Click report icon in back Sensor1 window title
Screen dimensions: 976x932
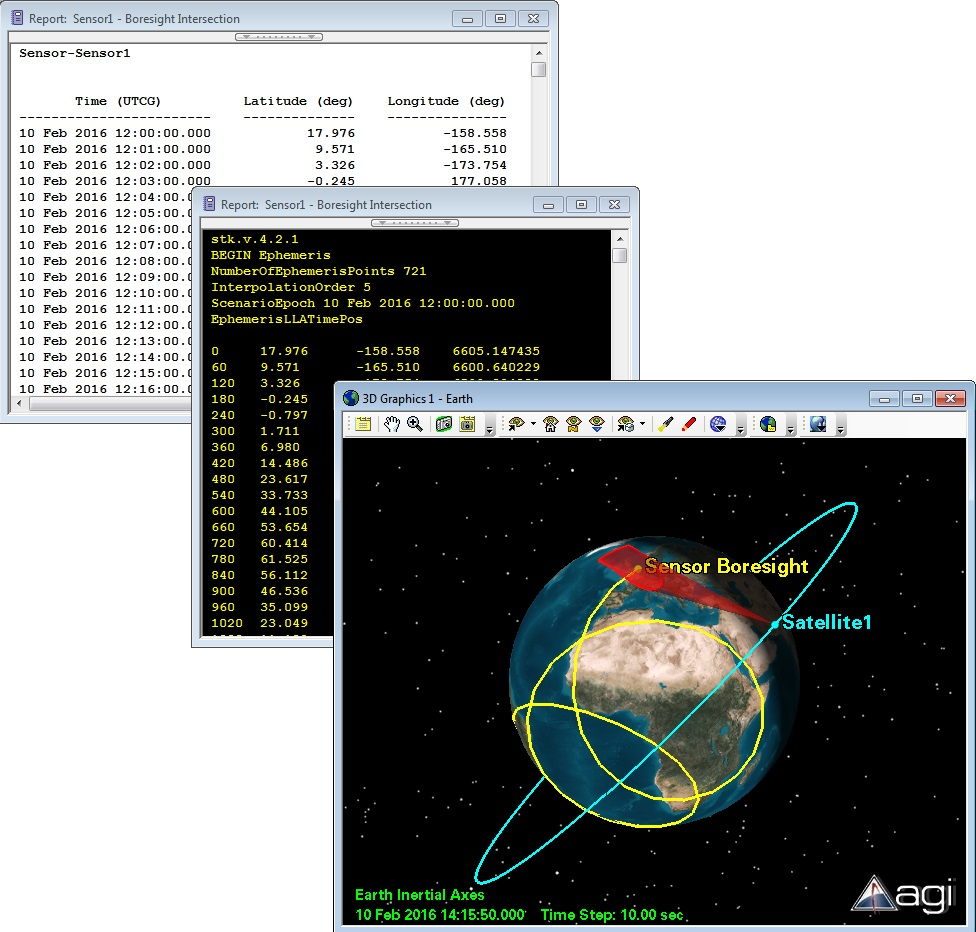coord(17,18)
